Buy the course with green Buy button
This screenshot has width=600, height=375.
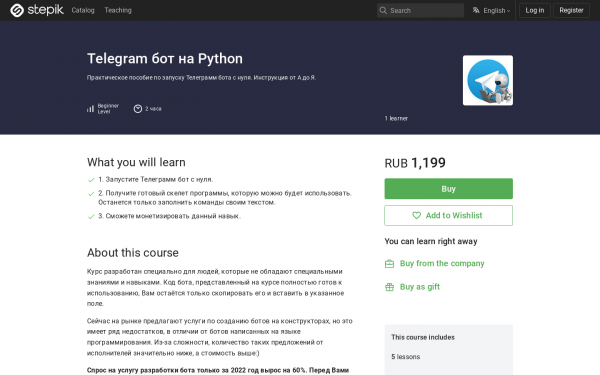[x=448, y=189]
